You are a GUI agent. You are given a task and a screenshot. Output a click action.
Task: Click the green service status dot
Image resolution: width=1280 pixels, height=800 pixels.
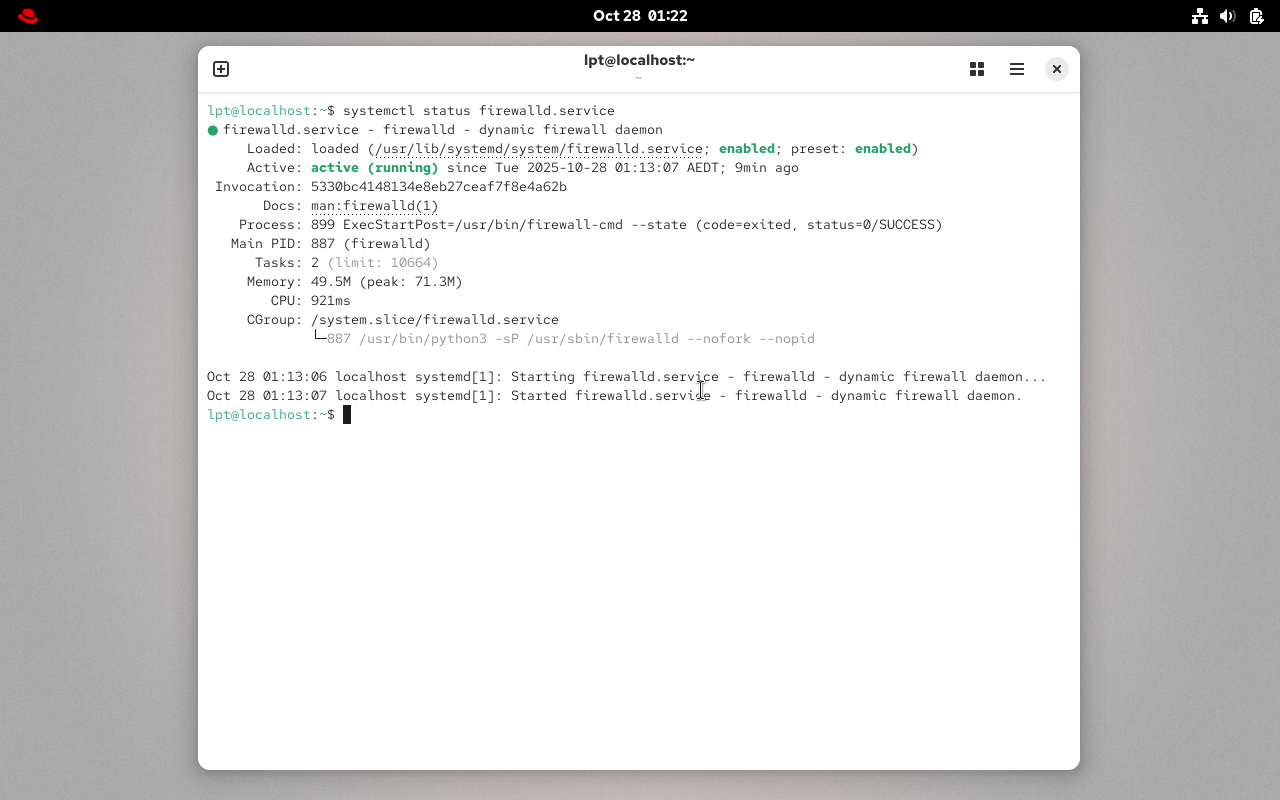pos(213,130)
